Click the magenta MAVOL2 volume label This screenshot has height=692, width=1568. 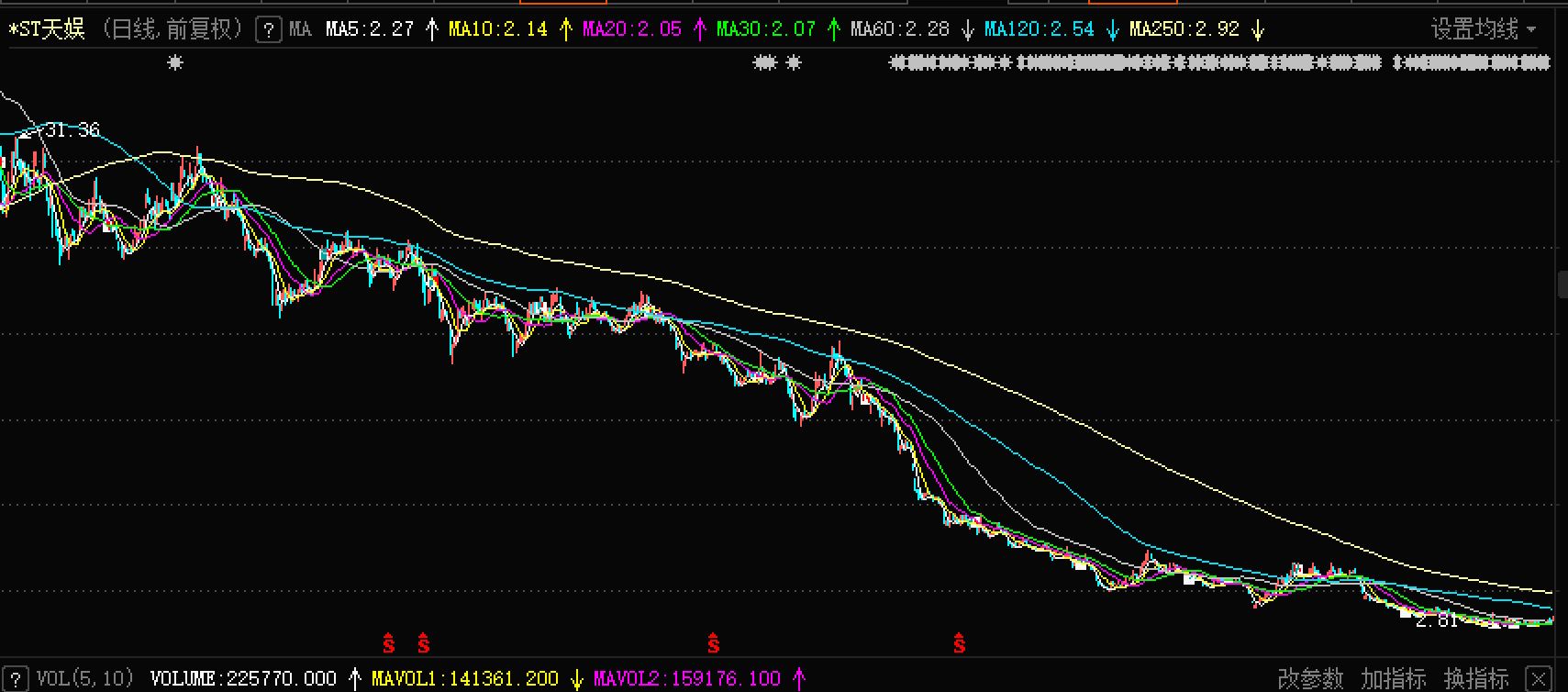(x=686, y=678)
